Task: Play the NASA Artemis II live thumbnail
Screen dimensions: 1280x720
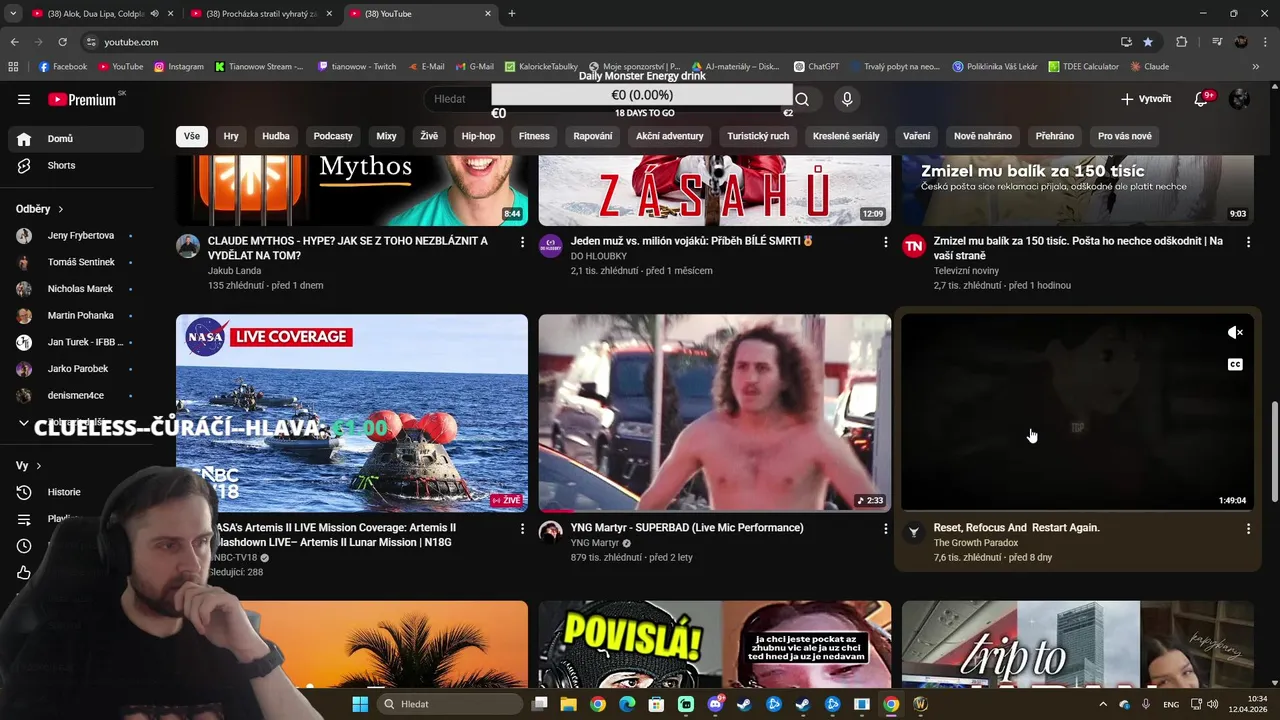Action: coord(352,413)
